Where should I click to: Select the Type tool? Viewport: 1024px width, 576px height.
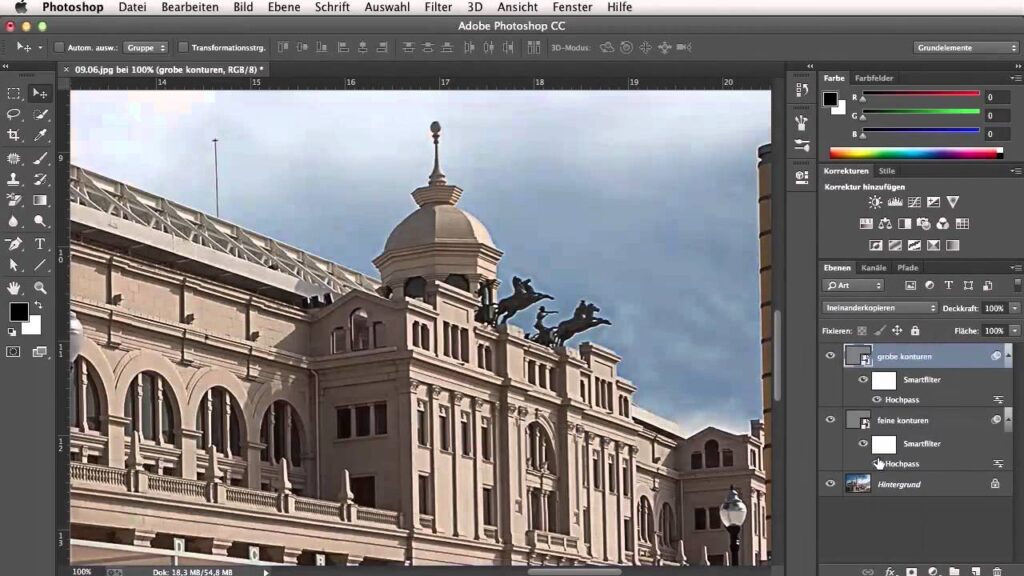40,243
